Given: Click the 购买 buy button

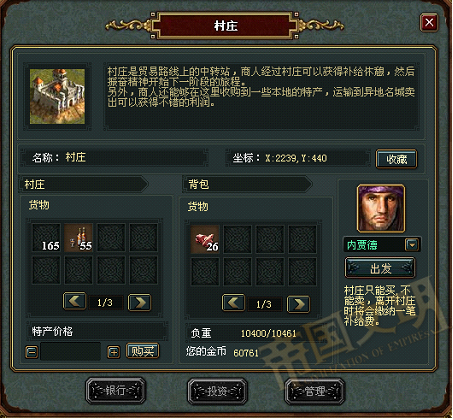Looking at the screenshot, I should pyautogui.click(x=143, y=351).
